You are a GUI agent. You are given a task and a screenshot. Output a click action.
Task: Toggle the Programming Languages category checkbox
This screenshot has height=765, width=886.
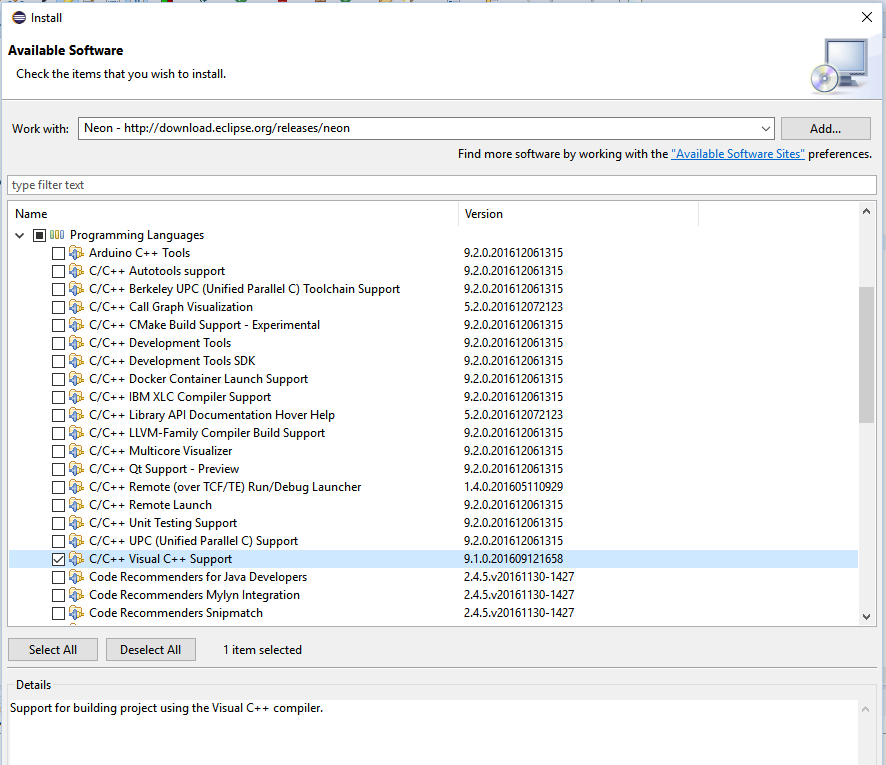click(39, 235)
